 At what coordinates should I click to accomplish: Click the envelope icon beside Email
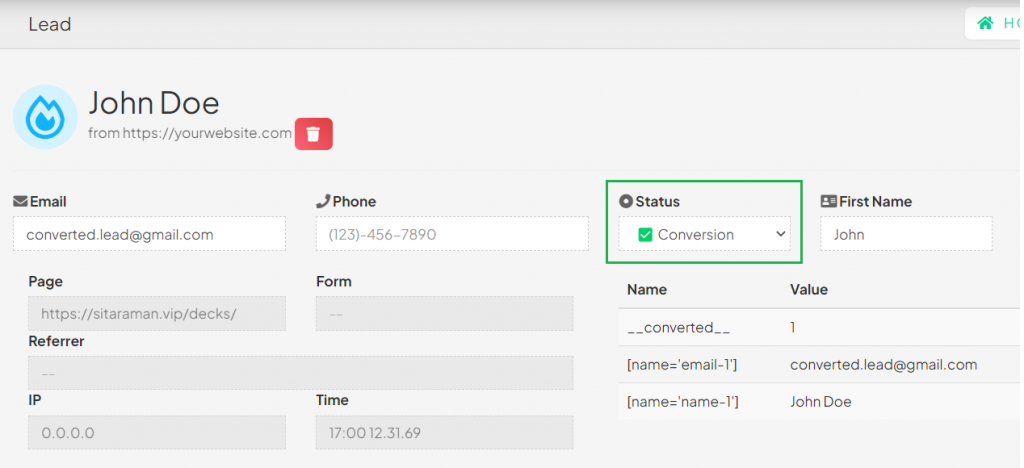pyautogui.click(x=20, y=201)
